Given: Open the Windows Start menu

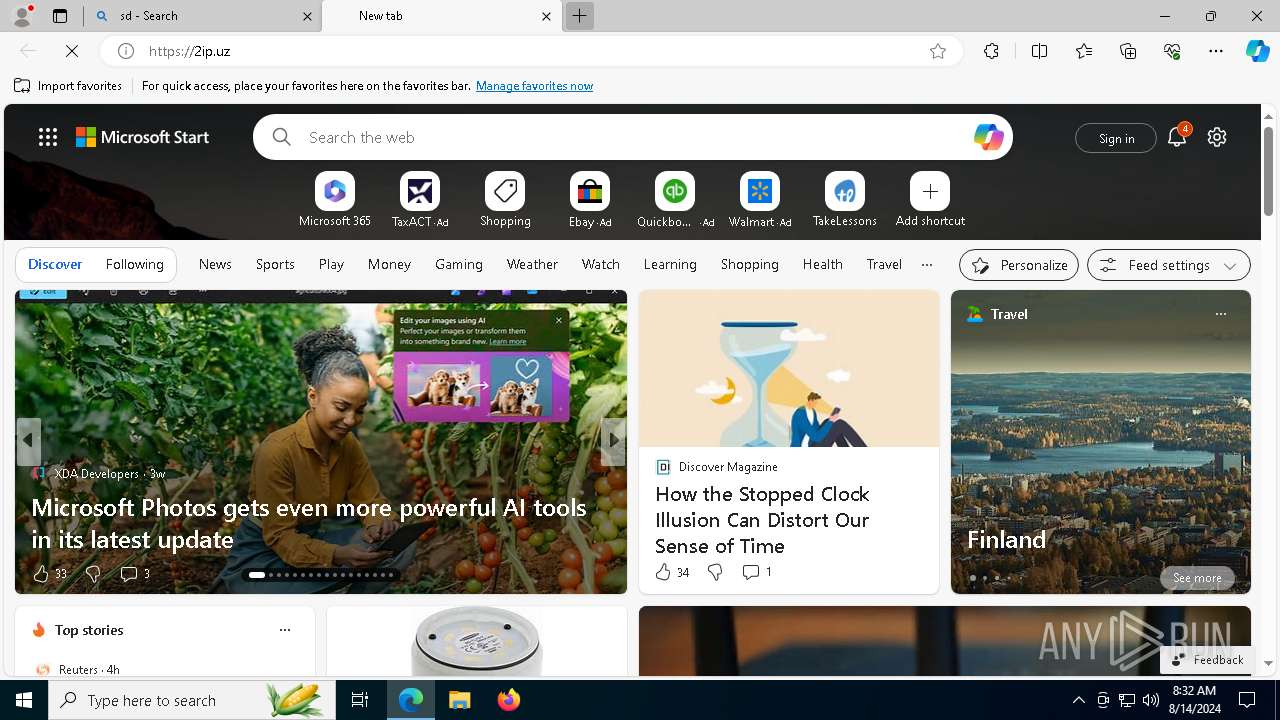Looking at the screenshot, I should point(24,700).
